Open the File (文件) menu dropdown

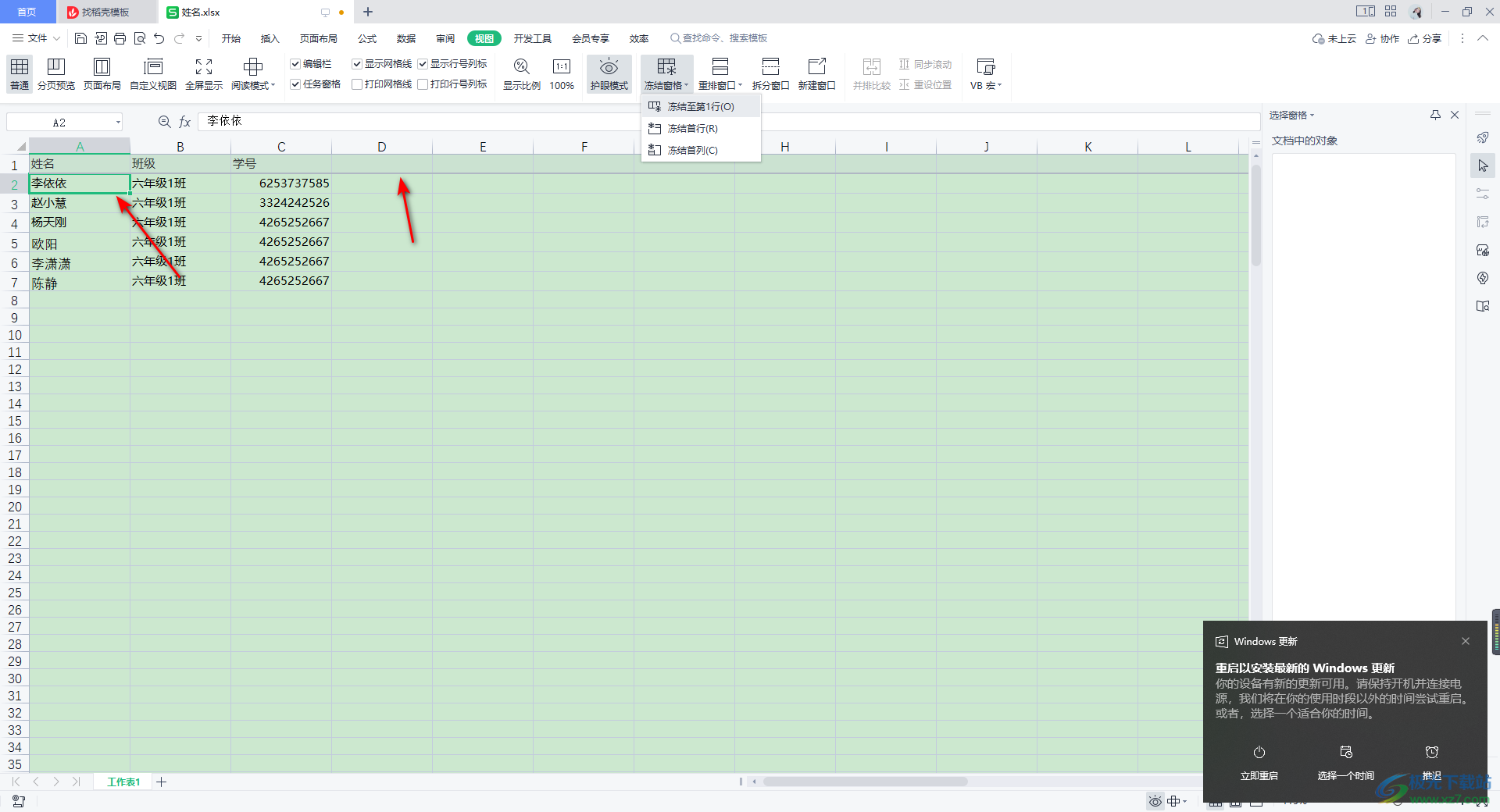pyautogui.click(x=37, y=38)
